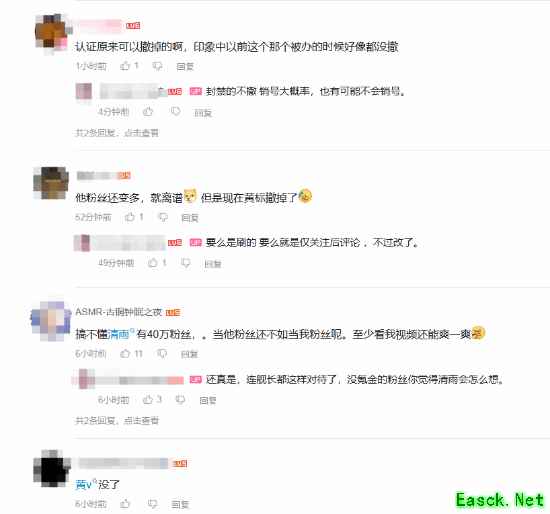
Task: Like the 4分钟前 reply about 封禁的不撤
Action: tap(148, 112)
